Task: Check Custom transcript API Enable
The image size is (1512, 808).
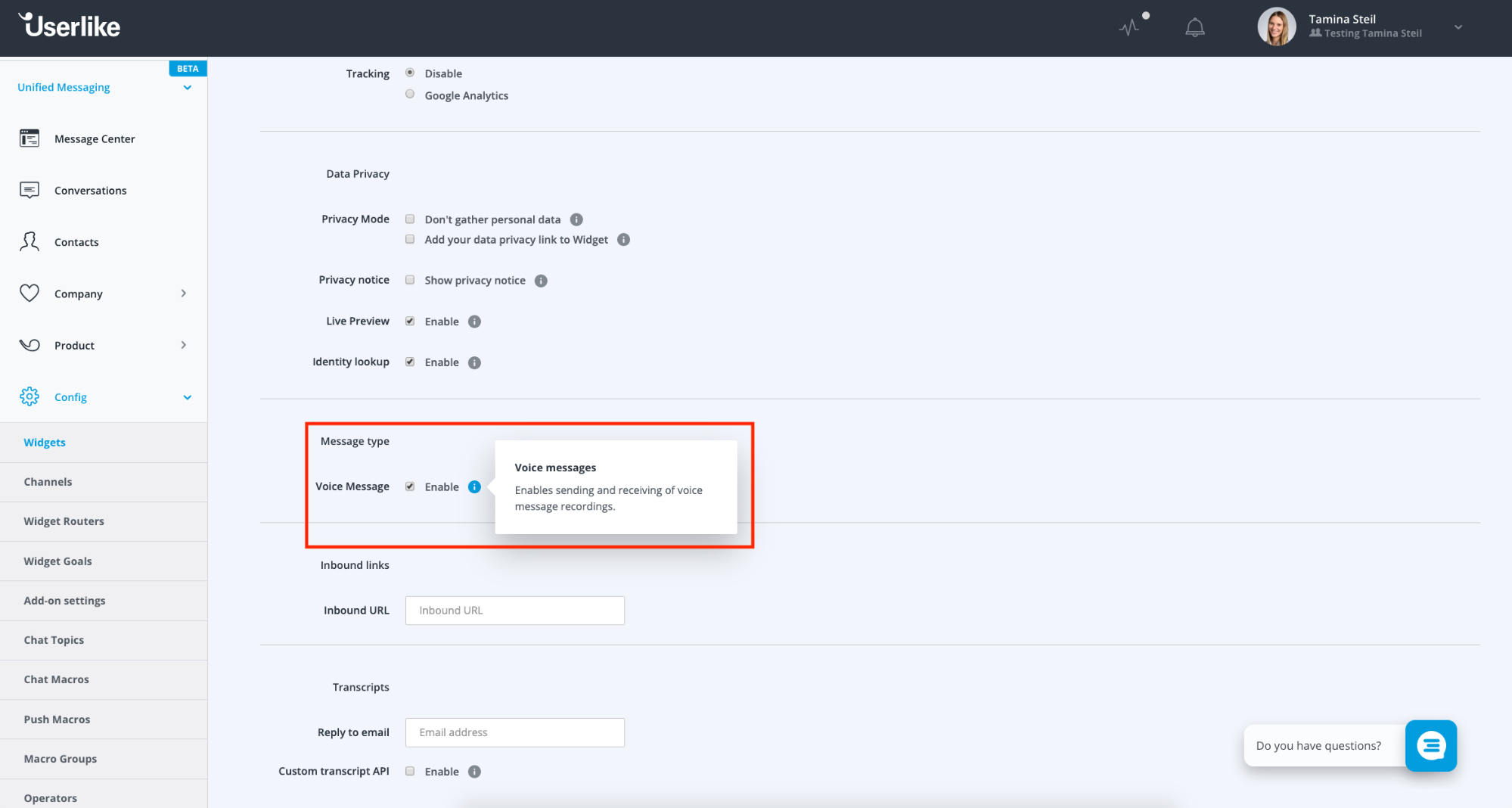Action: coord(410,771)
